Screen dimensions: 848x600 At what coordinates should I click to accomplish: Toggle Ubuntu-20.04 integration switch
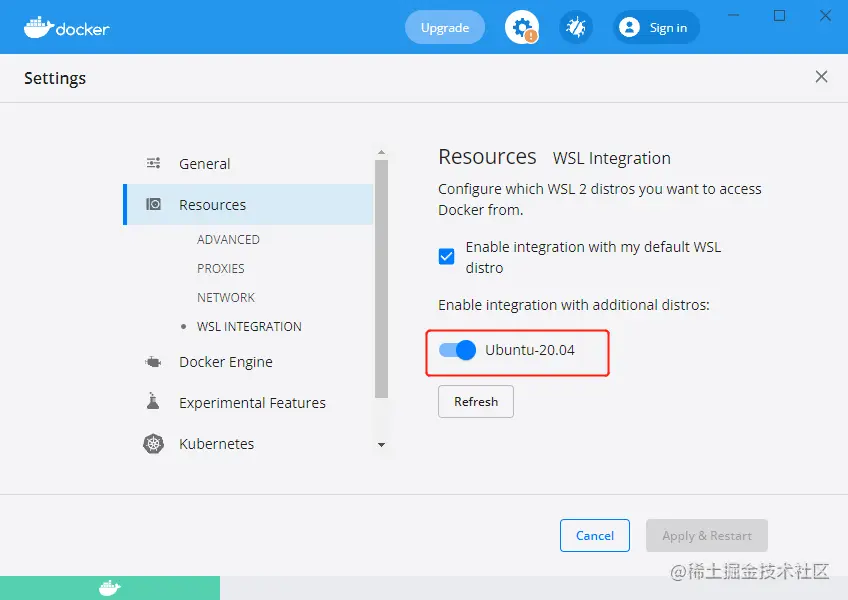458,350
